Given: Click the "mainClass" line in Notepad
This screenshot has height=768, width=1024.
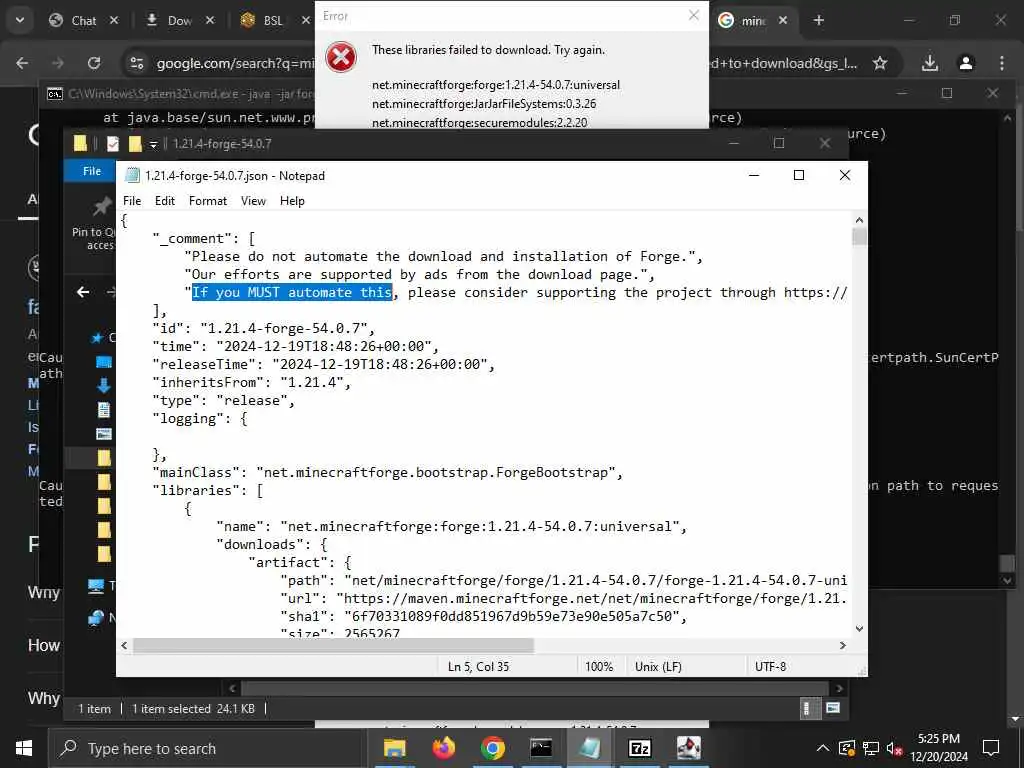Looking at the screenshot, I should point(387,472).
